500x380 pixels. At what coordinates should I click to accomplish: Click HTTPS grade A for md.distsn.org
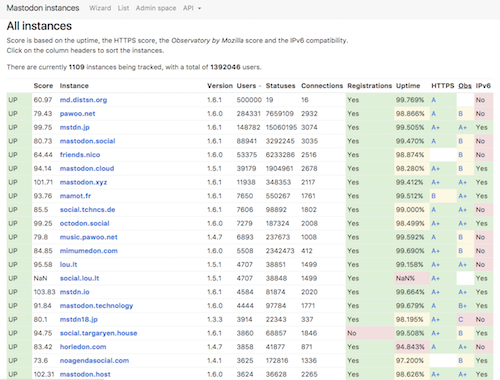coord(434,100)
